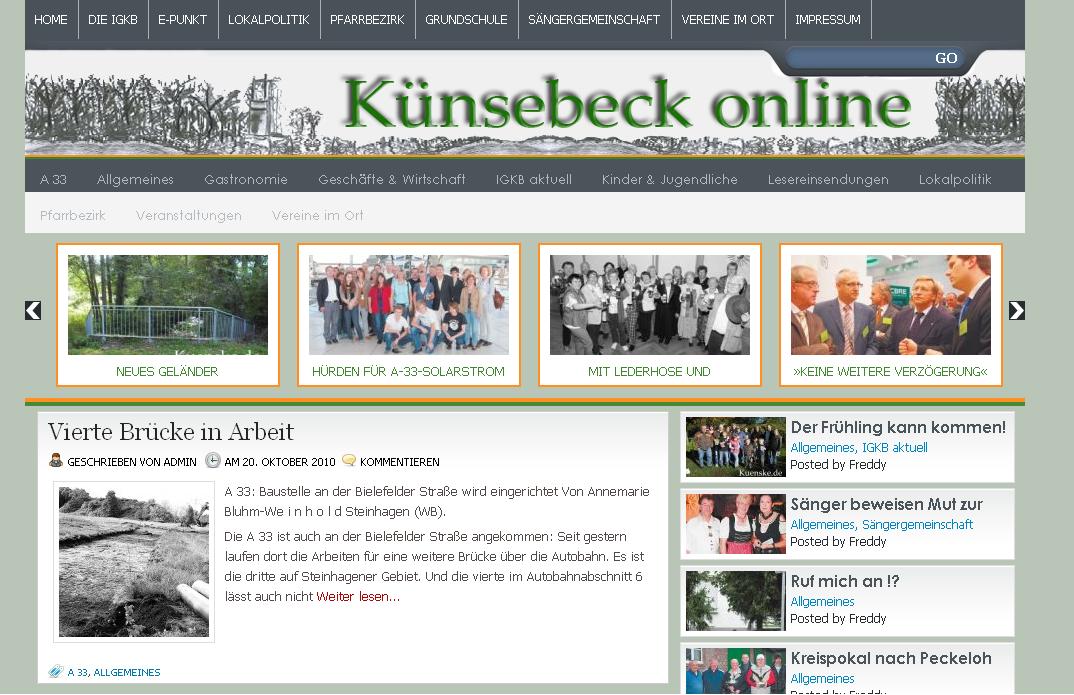Viewport: 1074px width, 695px height.
Task: Open the SÄNGERGEMEINSCHAFT menu item
Action: coord(594,20)
